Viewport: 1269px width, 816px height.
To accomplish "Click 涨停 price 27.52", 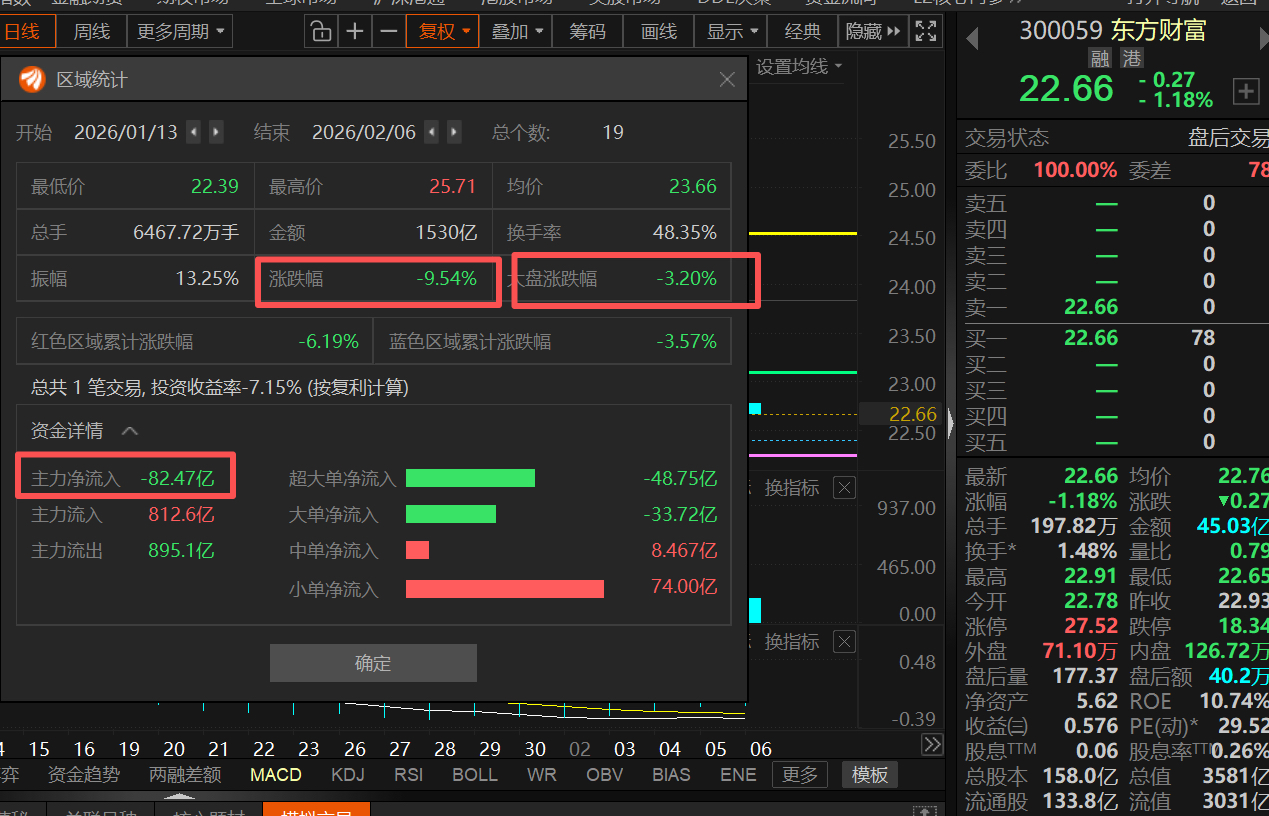I will (1091, 627).
